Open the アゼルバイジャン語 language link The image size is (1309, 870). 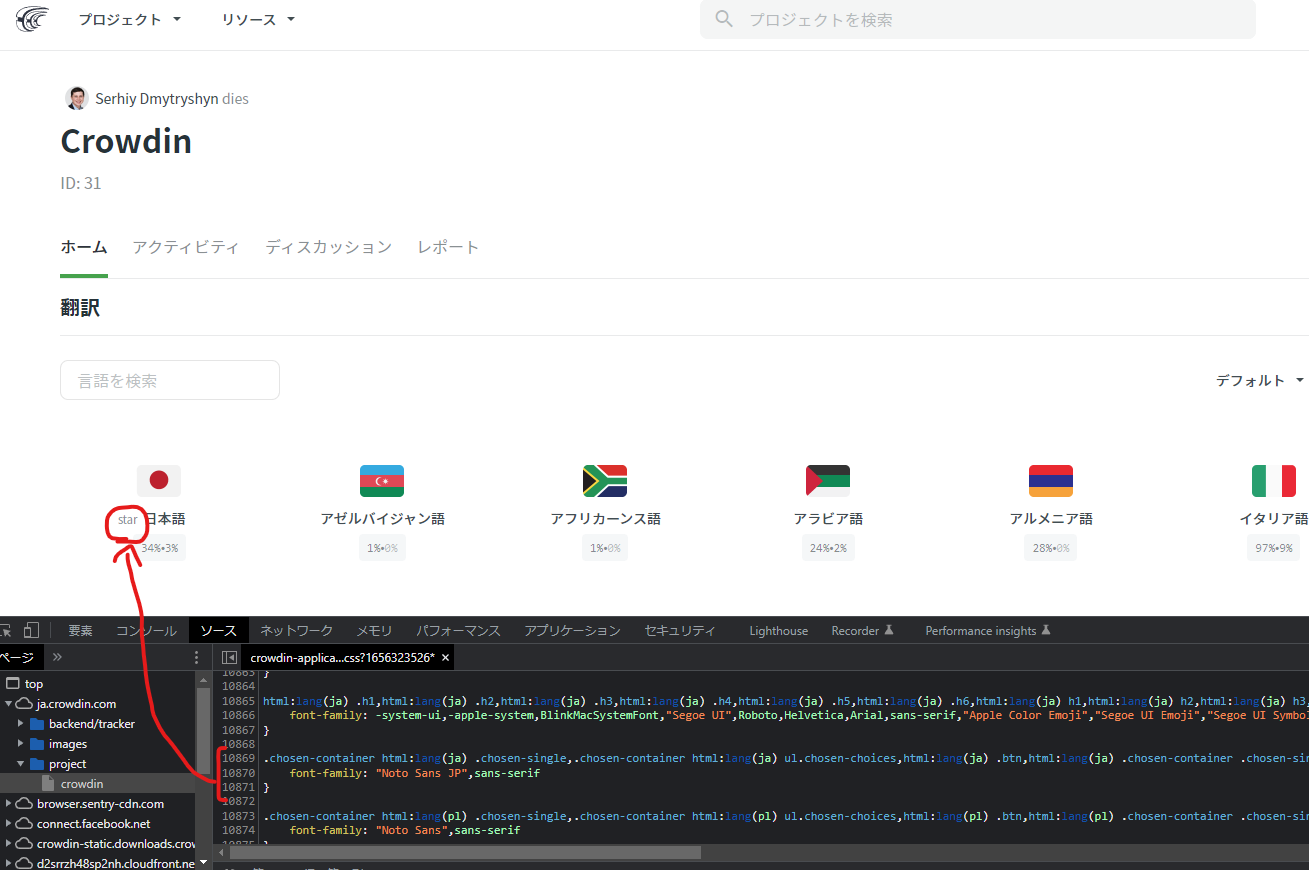tap(382, 519)
